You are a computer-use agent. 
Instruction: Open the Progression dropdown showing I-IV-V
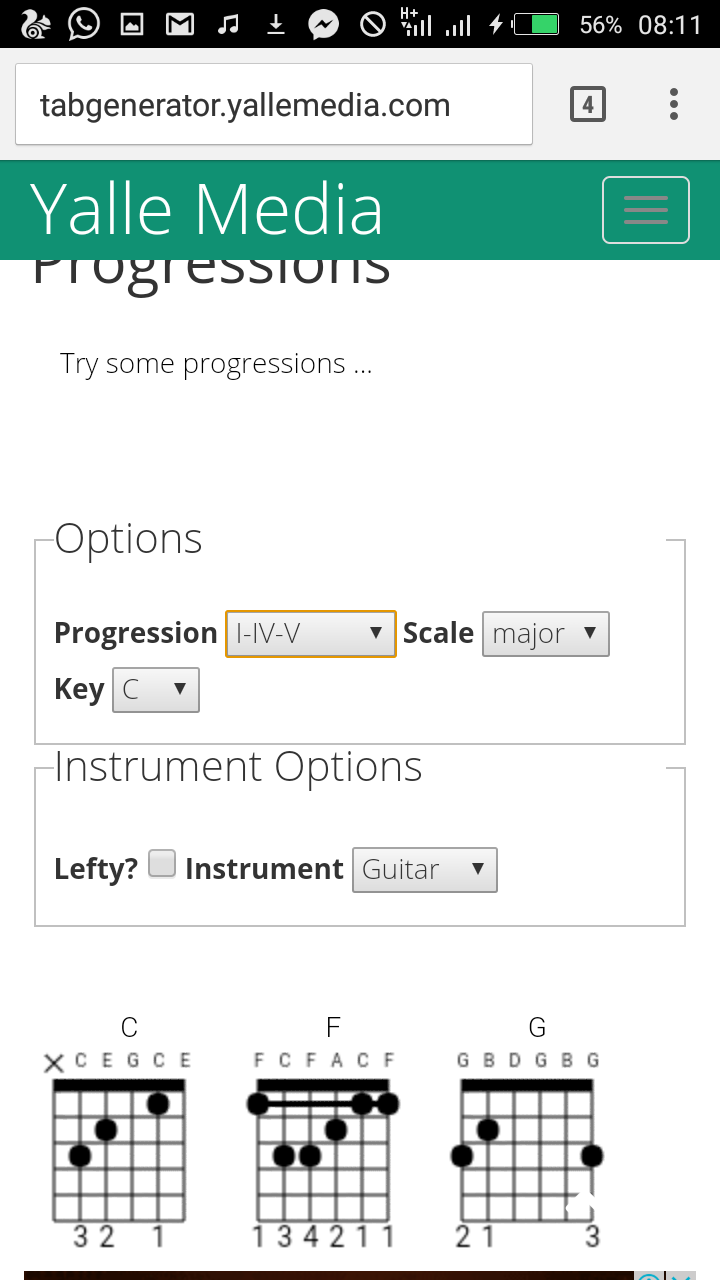311,633
